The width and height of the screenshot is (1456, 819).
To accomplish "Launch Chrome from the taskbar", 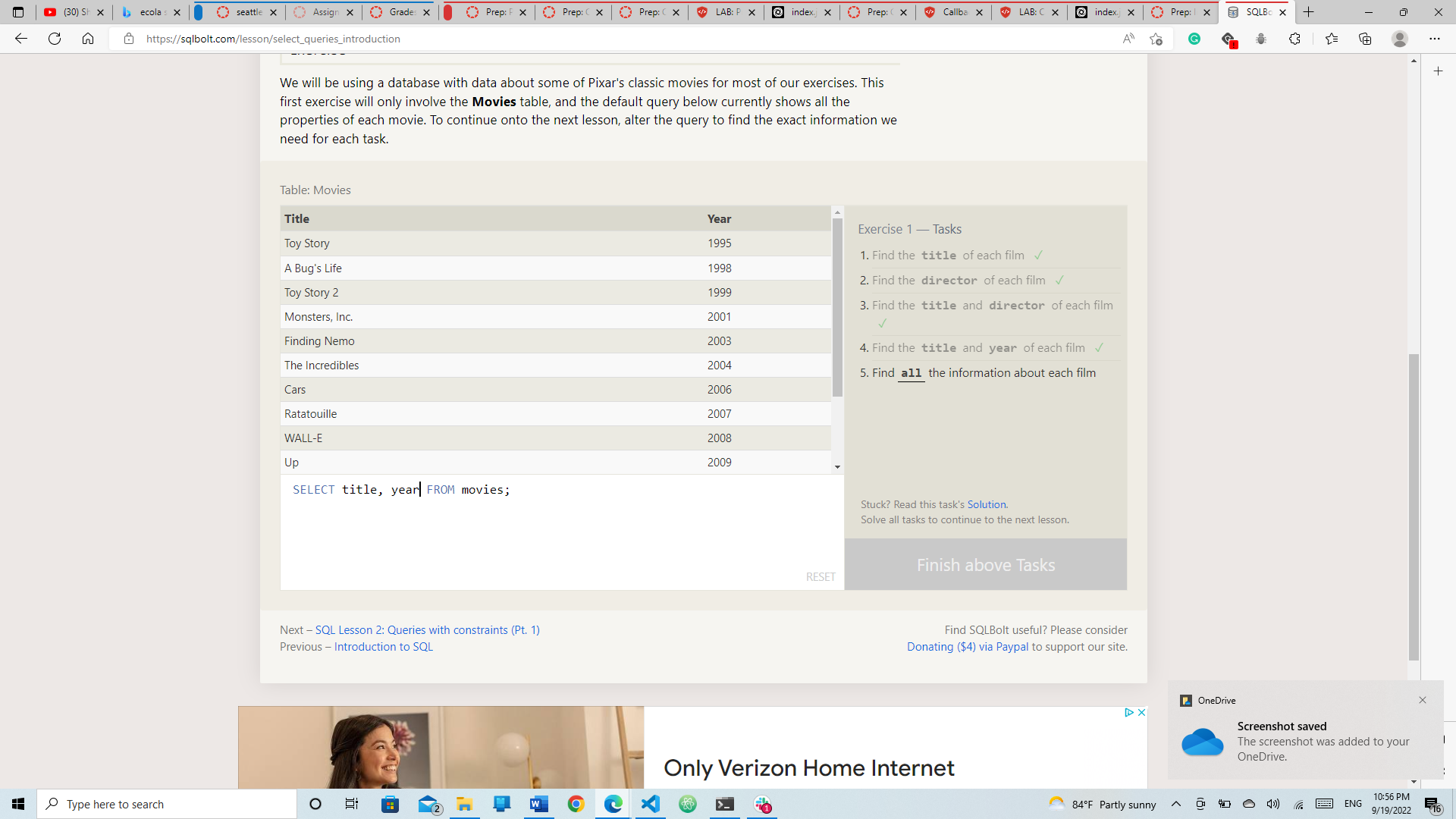I will (576, 804).
